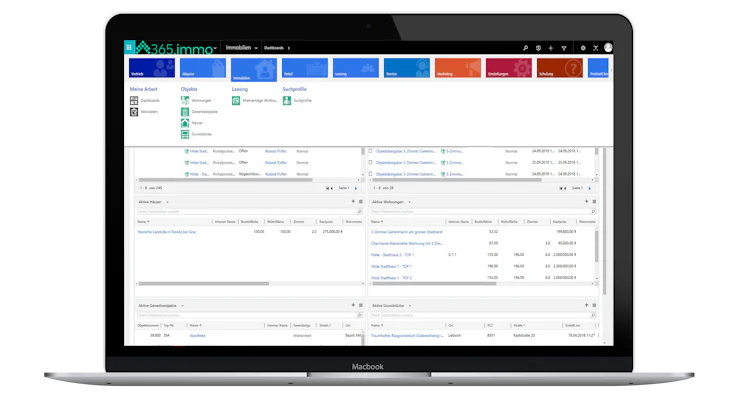This screenshot has height=396, width=736.
Task: Expand the Dashboards breadcrumb chevron
Action: (289, 48)
